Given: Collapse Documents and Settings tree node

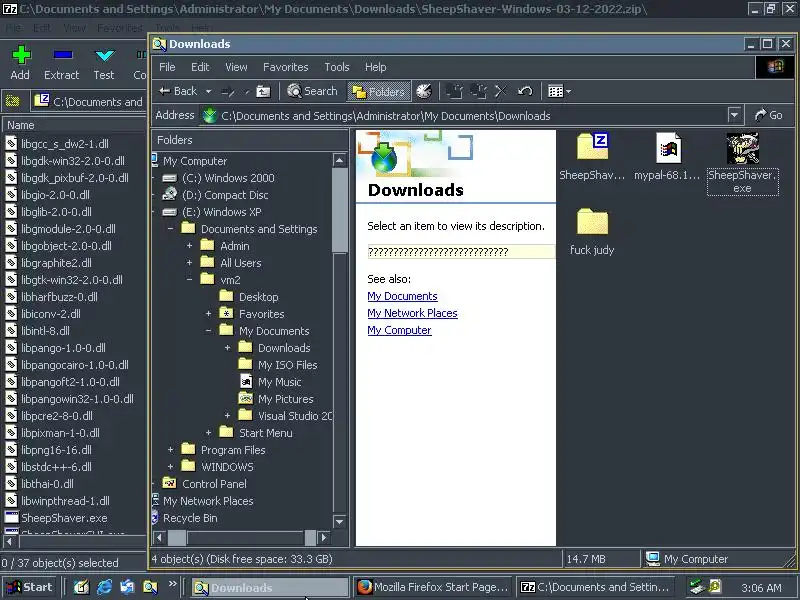Looking at the screenshot, I should click(x=170, y=229).
